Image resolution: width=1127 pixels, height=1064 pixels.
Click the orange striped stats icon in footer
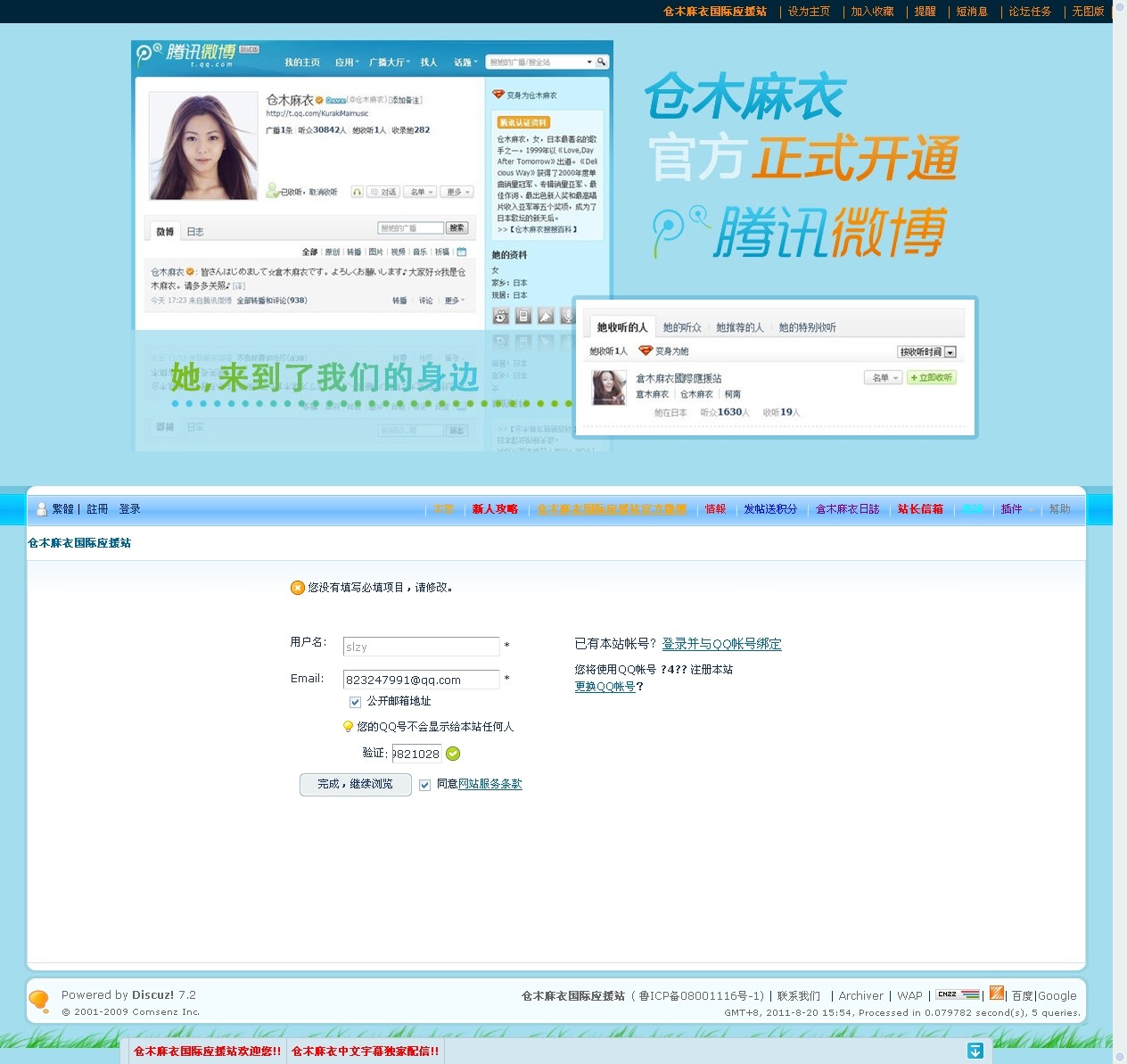[997, 994]
